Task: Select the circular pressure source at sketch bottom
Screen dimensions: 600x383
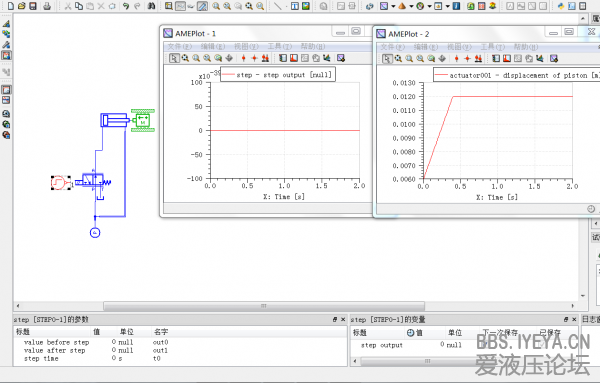Action: tap(95, 232)
